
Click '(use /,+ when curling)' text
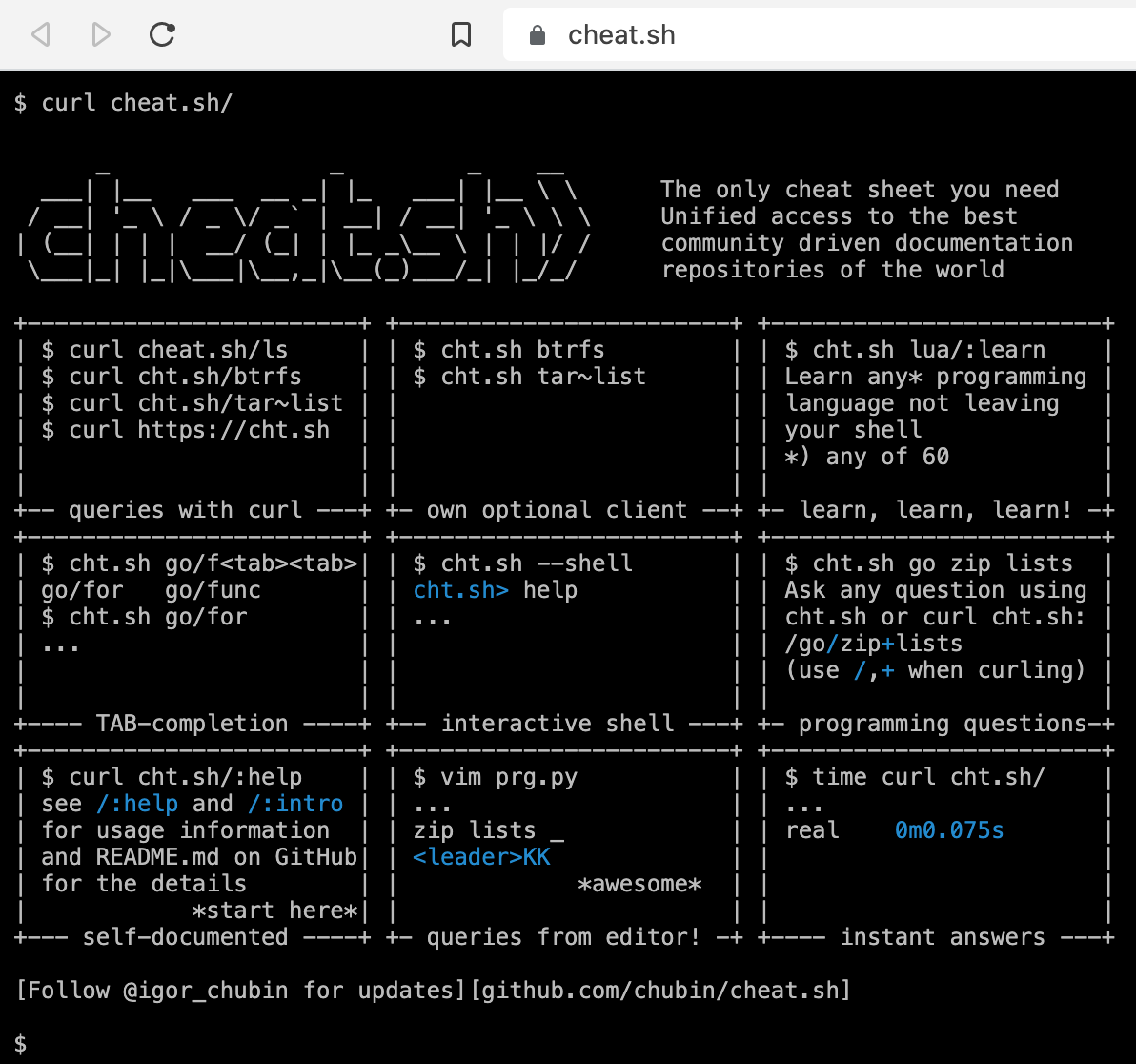tap(936, 669)
